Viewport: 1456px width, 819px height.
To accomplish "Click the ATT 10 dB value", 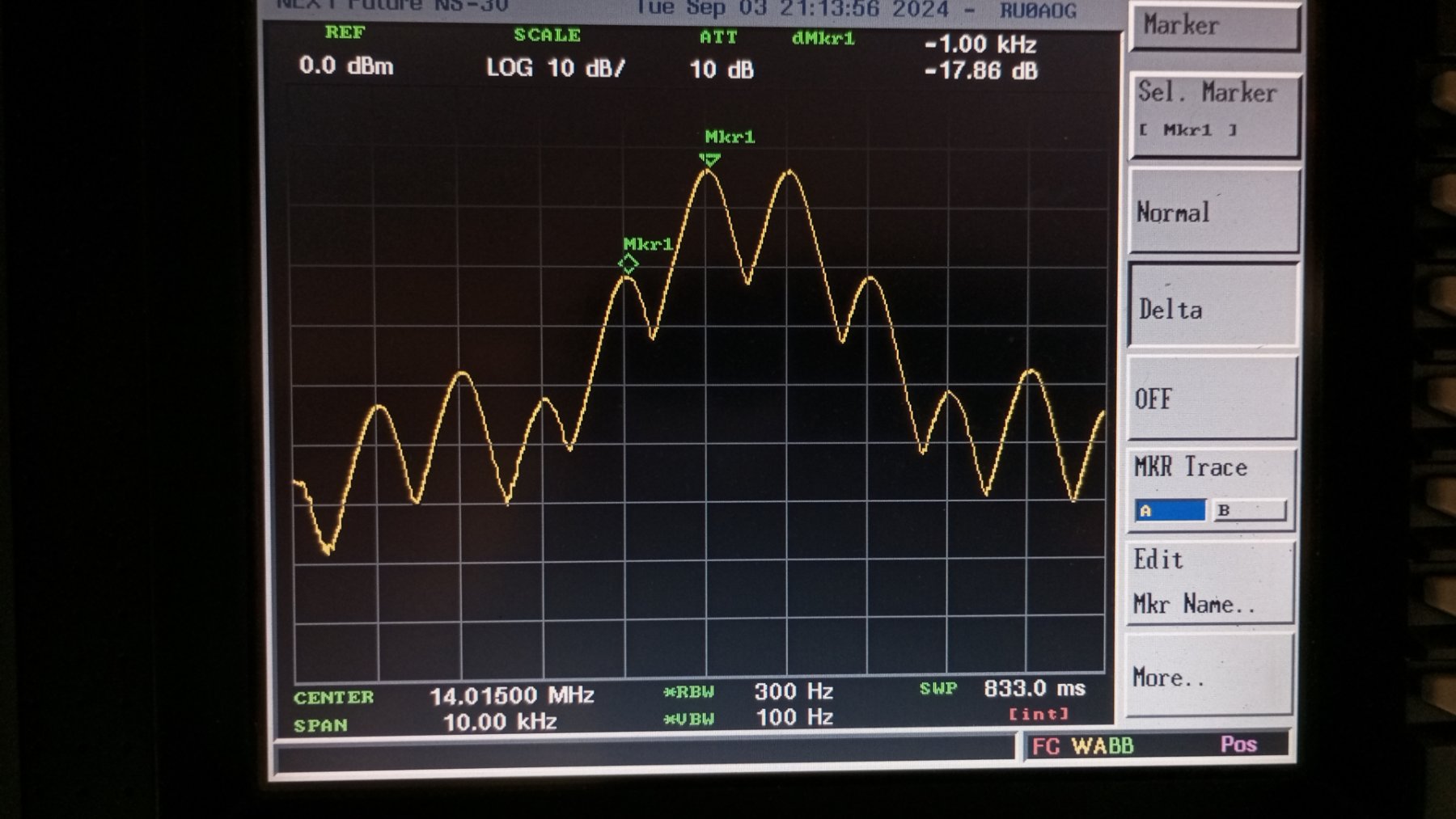I will pos(722,70).
